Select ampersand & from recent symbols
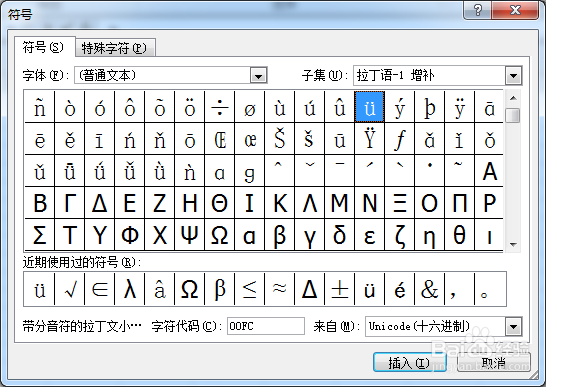This screenshot has height=387, width=562. (429, 289)
